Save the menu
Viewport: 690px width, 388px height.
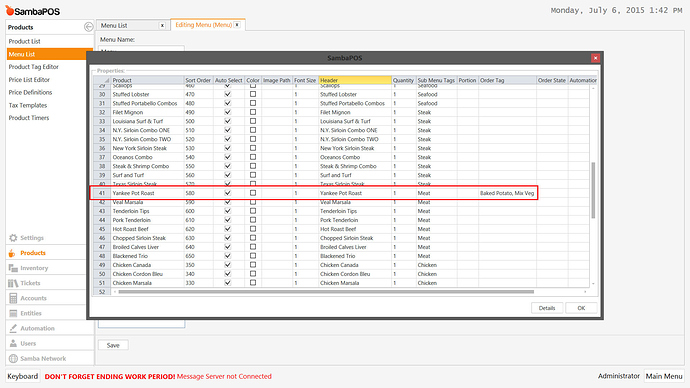pos(113,345)
